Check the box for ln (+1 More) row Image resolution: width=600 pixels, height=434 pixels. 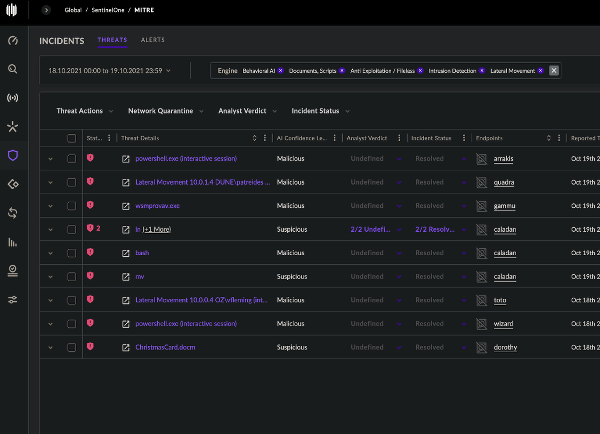click(72, 229)
